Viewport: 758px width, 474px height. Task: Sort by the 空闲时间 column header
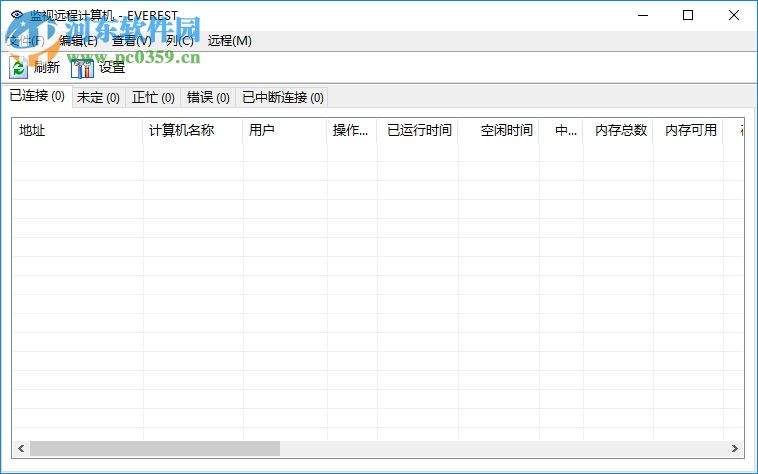499,130
